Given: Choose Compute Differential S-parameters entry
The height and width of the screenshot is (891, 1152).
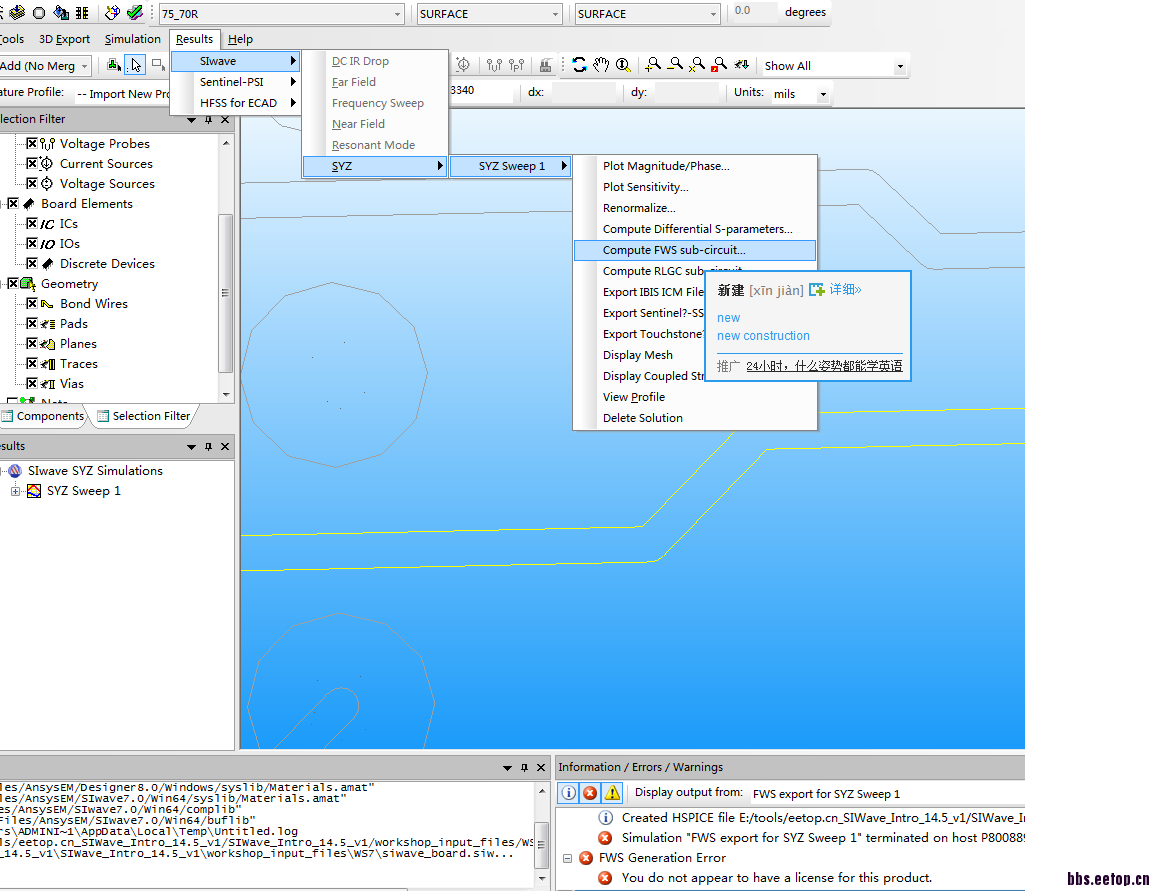Looking at the screenshot, I should [694, 228].
